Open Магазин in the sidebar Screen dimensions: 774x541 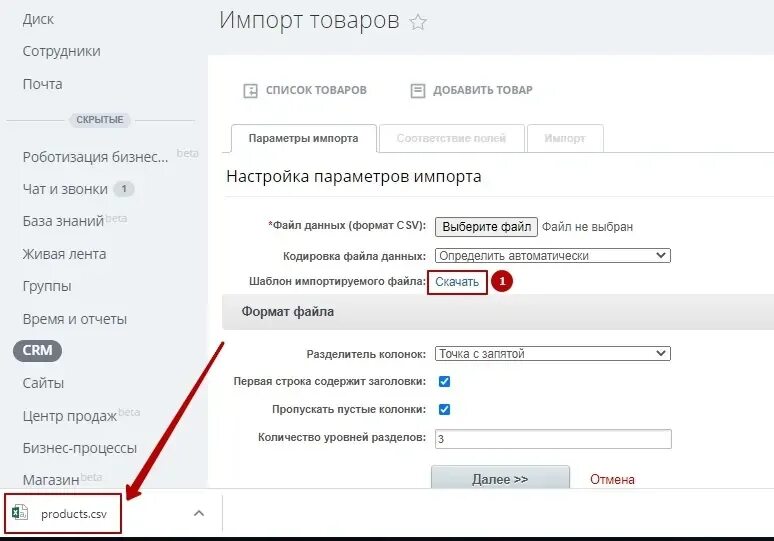point(51,480)
